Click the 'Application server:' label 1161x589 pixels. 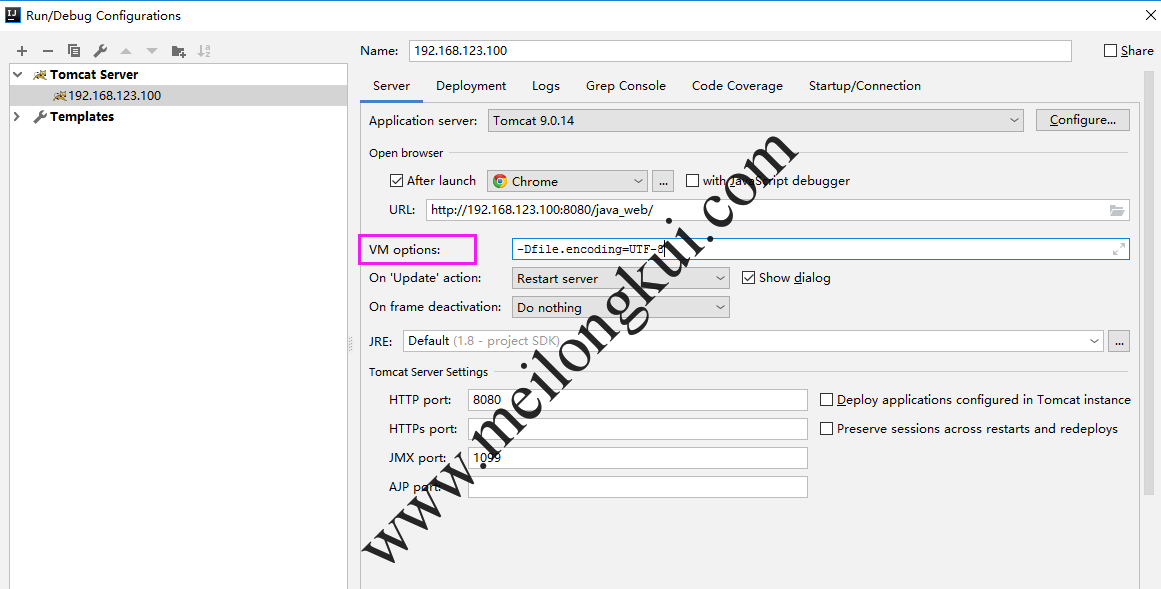[x=424, y=121]
